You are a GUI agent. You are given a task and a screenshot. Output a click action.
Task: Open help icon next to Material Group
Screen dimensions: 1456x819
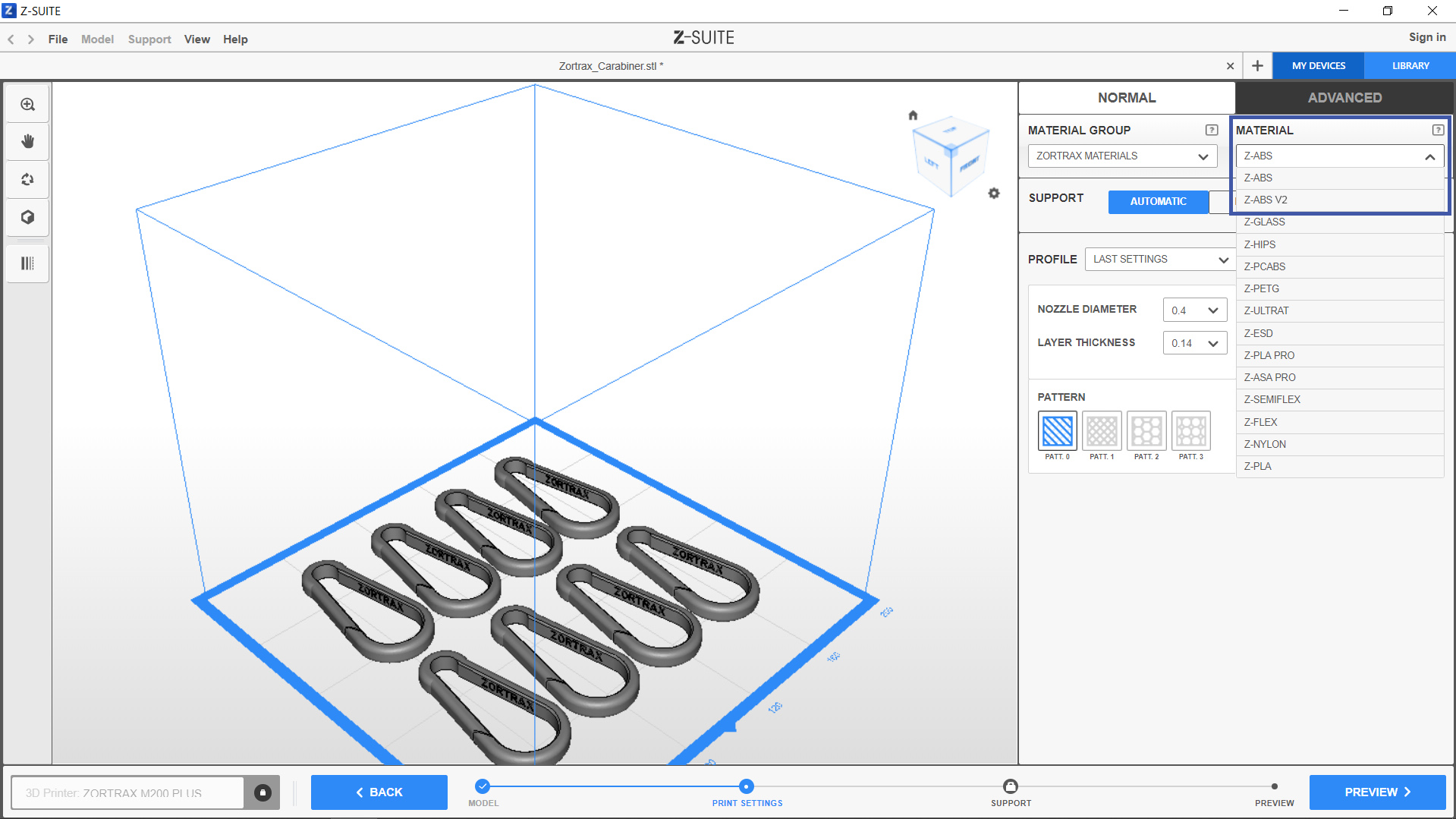1211,131
